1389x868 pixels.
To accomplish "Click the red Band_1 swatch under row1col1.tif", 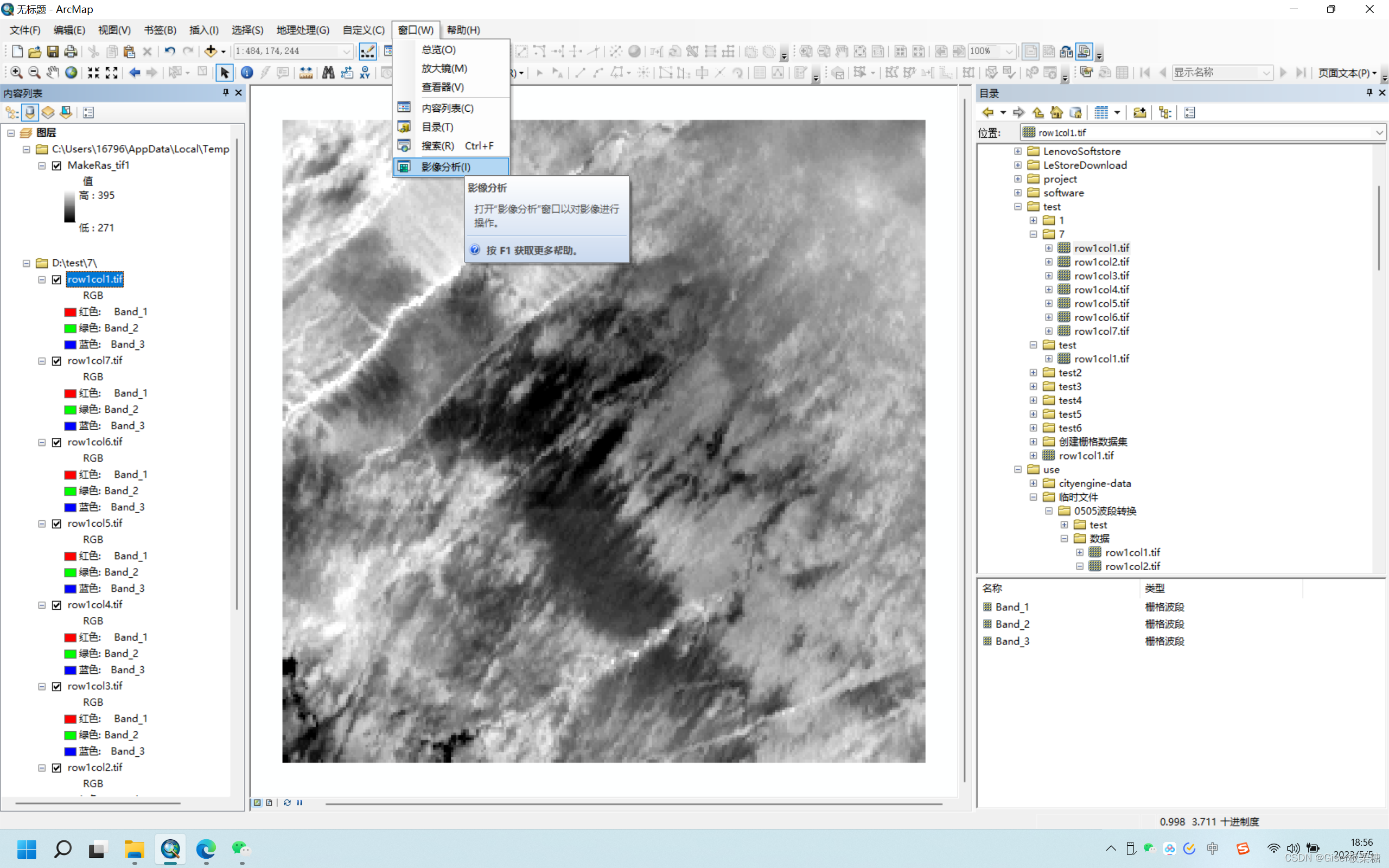I will click(70, 312).
